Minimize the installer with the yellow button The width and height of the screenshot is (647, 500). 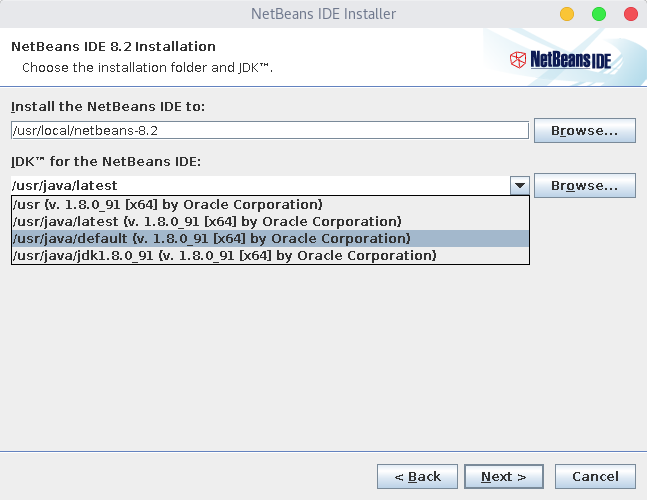pyautogui.click(x=567, y=14)
